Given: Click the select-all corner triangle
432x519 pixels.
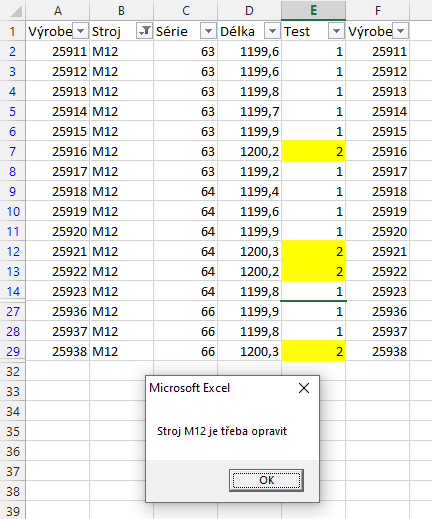Looking at the screenshot, I should click(16, 11).
